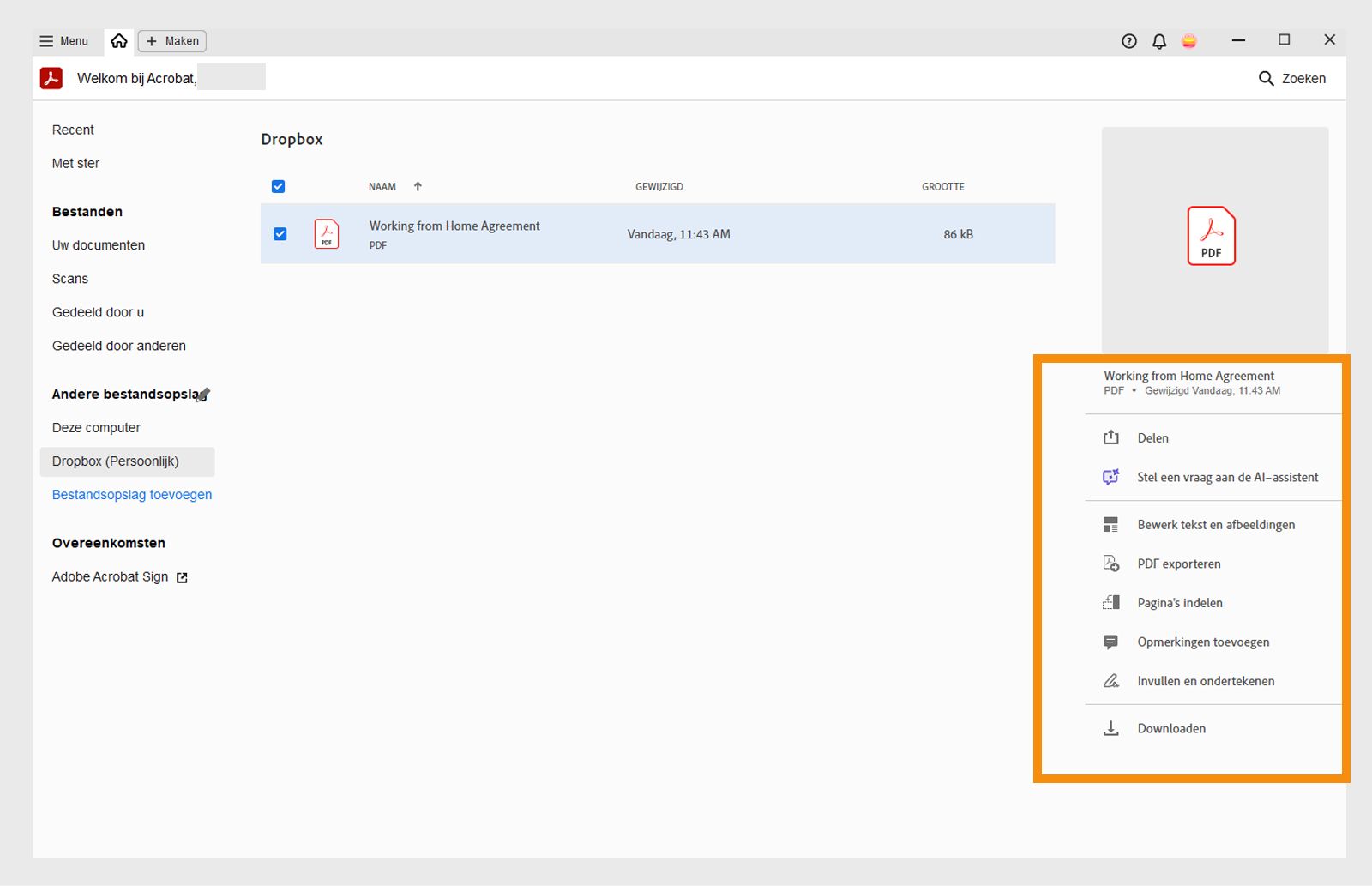1372x886 pixels.
Task: Open Scans in sidebar
Action: point(70,279)
